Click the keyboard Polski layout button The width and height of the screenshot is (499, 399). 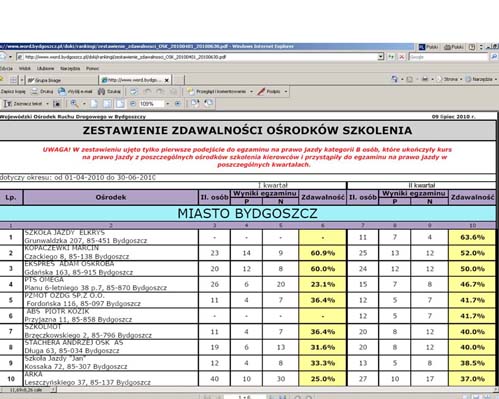tap(454, 47)
